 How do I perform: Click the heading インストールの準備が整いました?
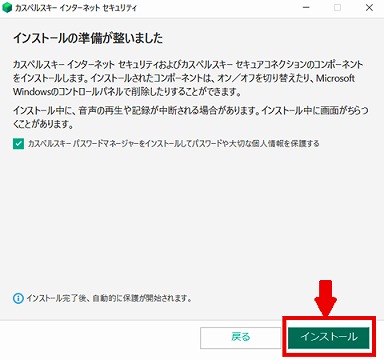click(x=88, y=38)
